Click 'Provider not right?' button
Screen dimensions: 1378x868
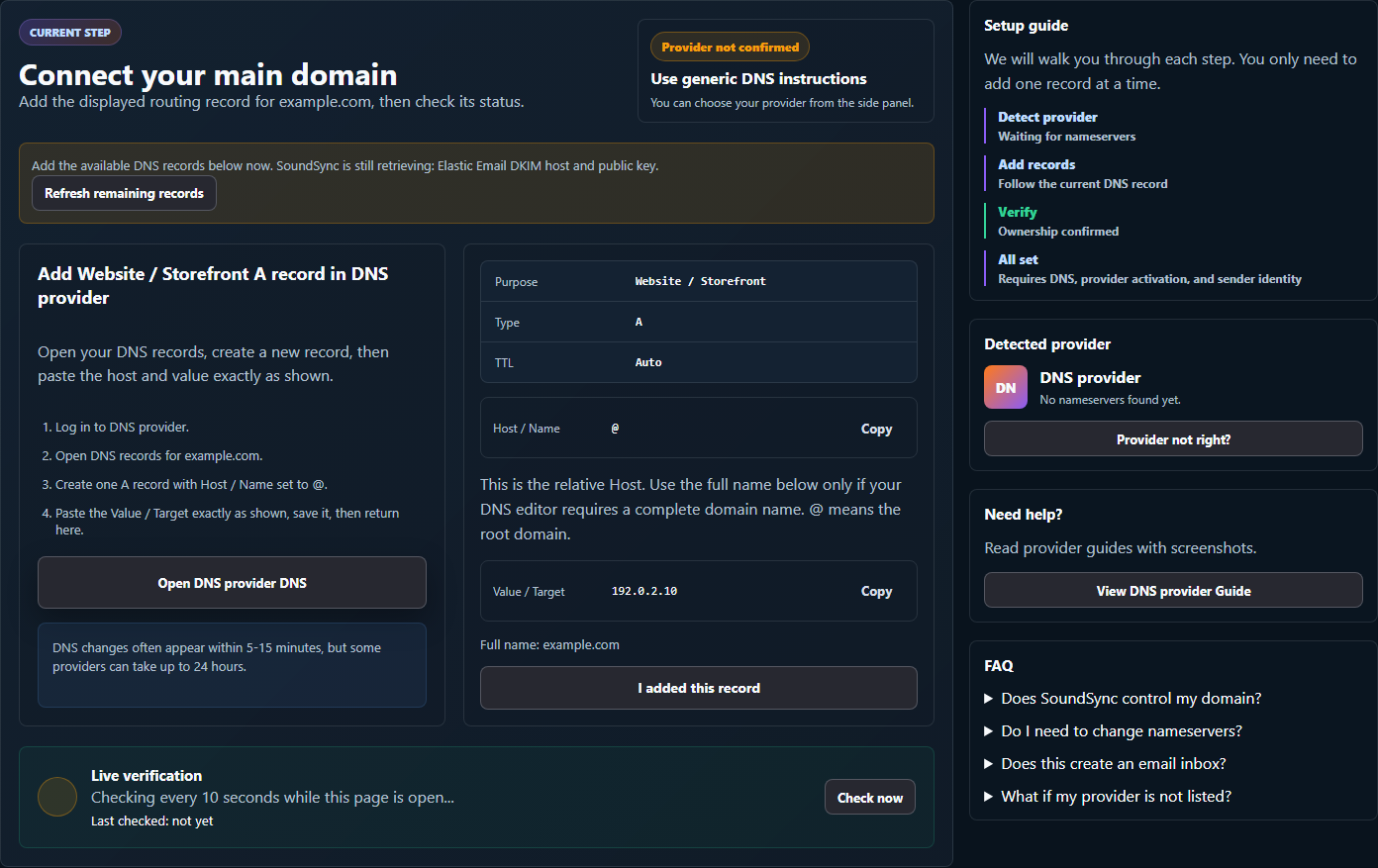pyautogui.click(x=1173, y=439)
